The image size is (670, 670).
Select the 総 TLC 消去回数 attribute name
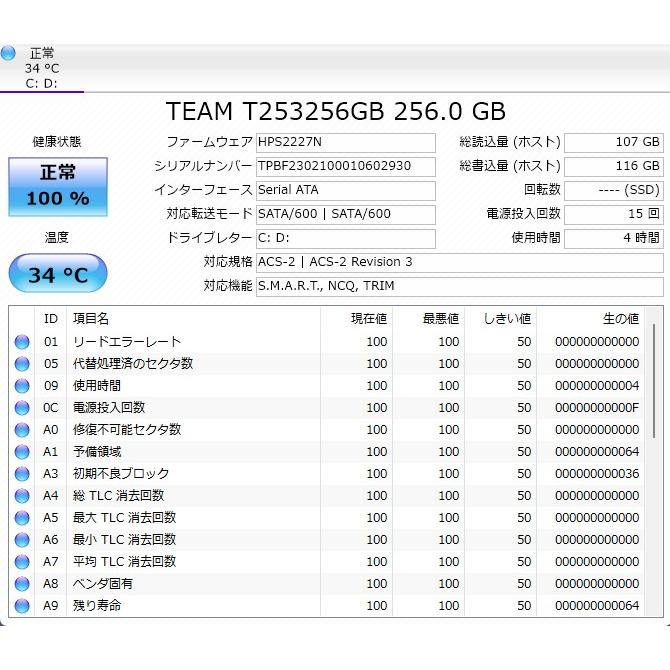point(118,496)
